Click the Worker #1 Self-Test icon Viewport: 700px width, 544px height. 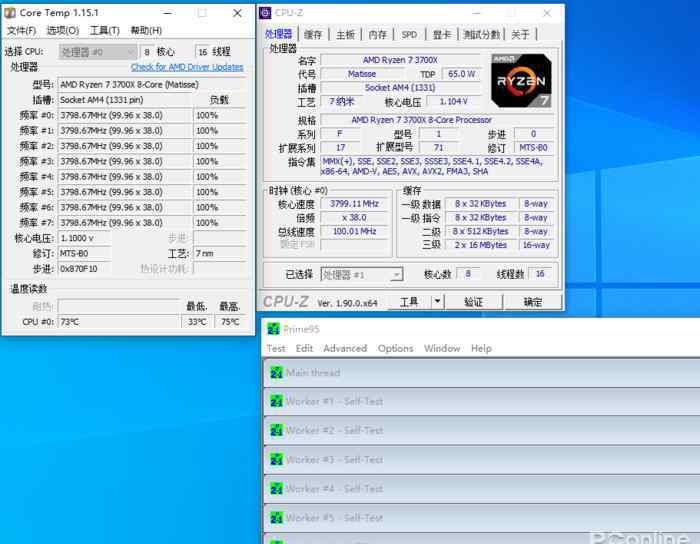pos(276,401)
